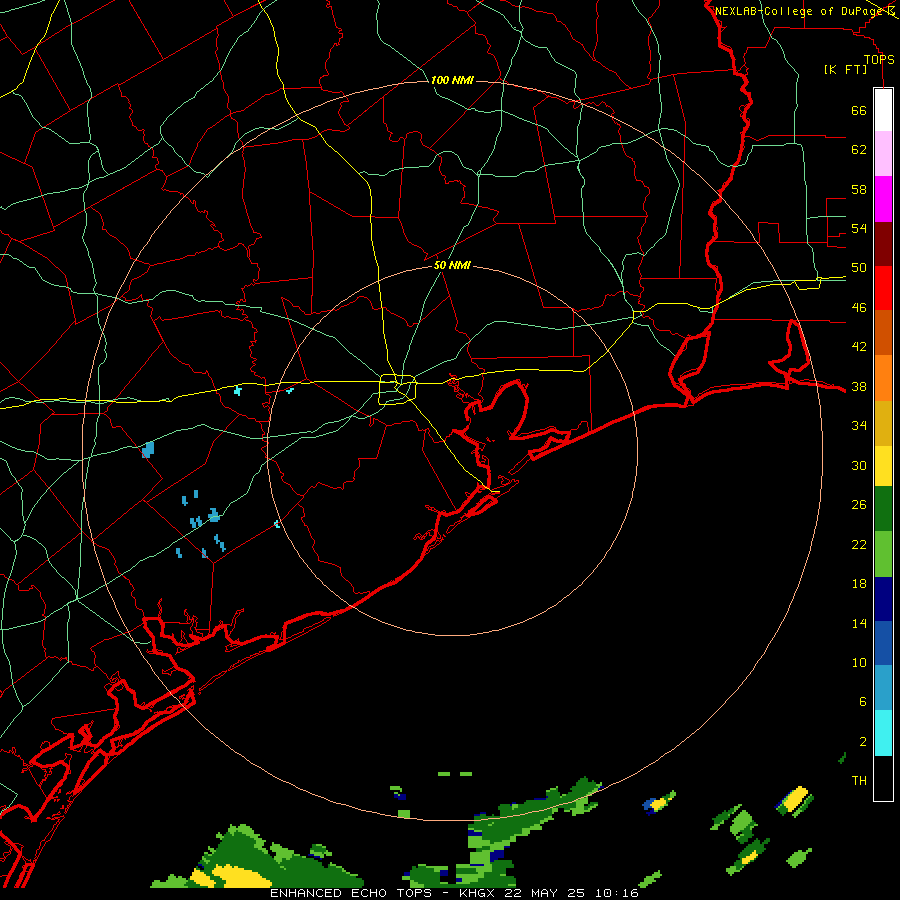This screenshot has height=900, width=900.
Task: Click the "58" legend value
Action: pyautogui.click(x=859, y=189)
